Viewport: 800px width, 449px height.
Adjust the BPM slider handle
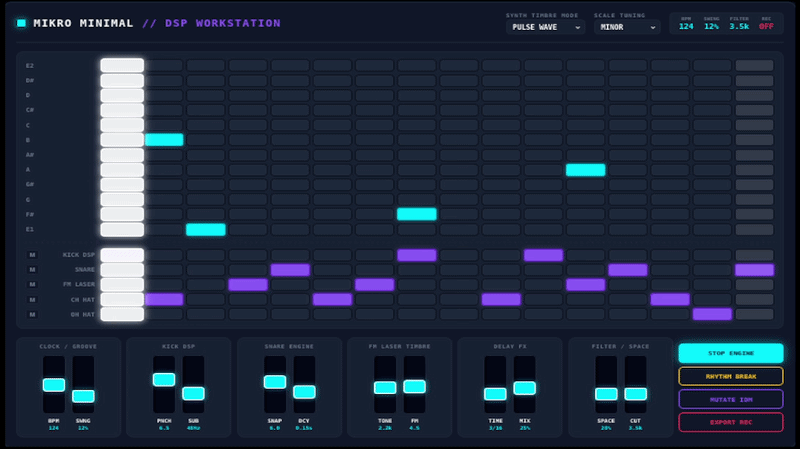tap(54, 385)
